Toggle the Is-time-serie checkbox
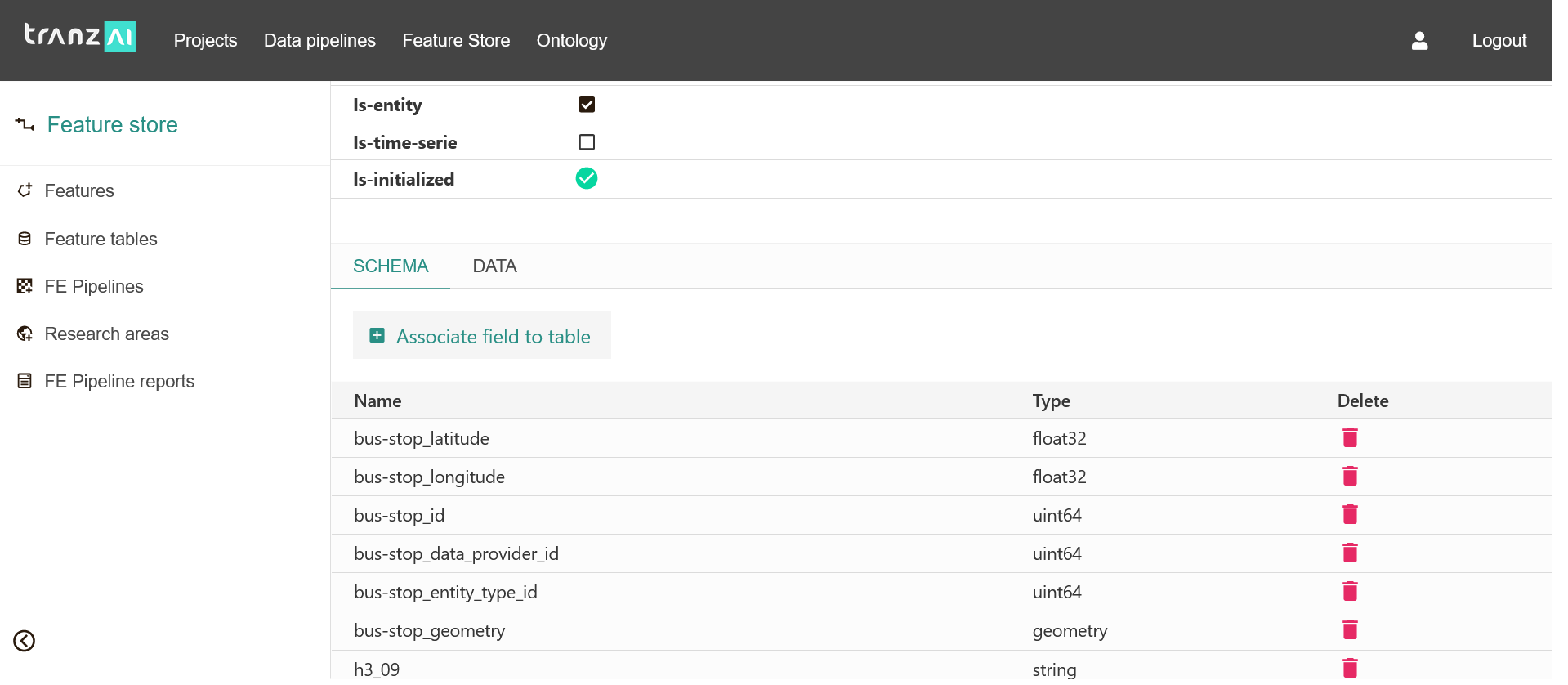 point(587,142)
